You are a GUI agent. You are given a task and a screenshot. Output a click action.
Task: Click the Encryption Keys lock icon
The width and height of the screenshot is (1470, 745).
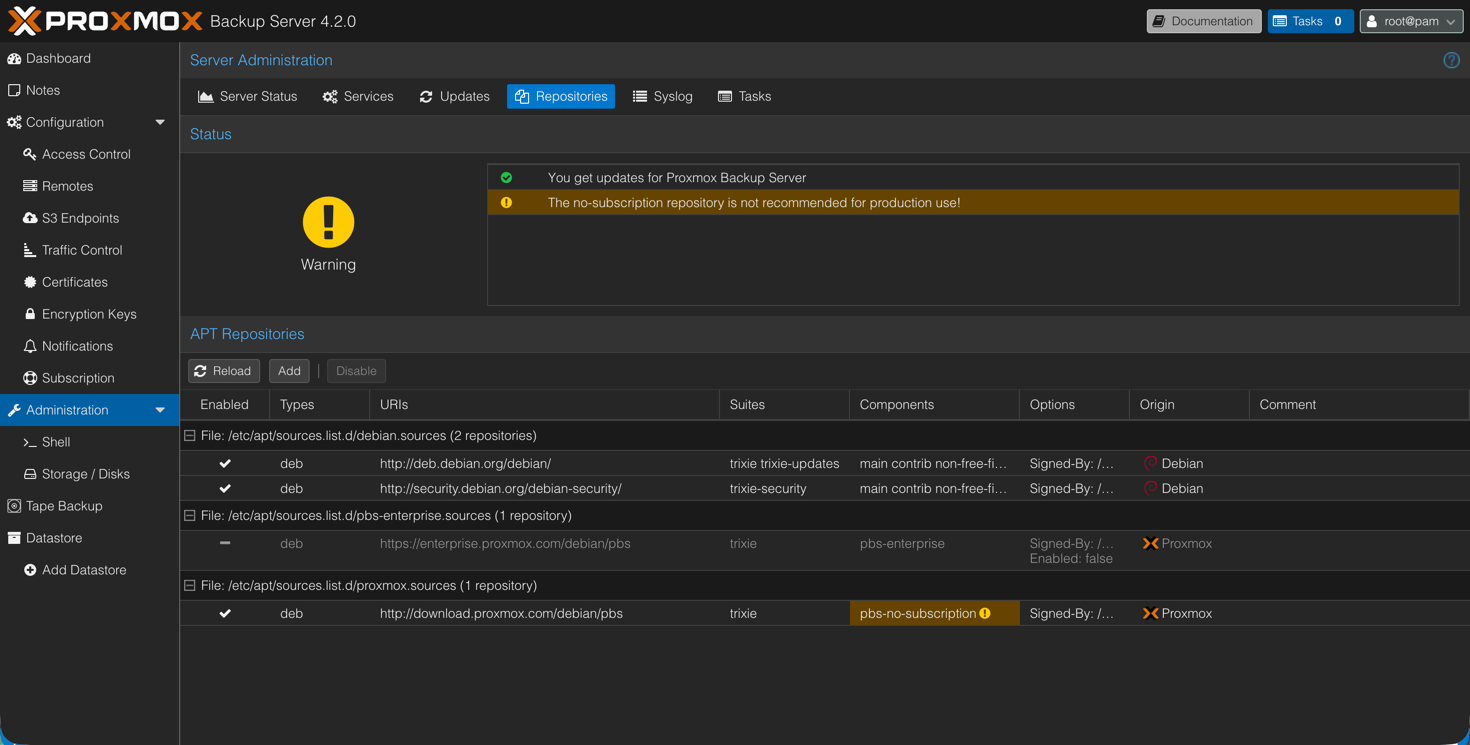coord(30,314)
